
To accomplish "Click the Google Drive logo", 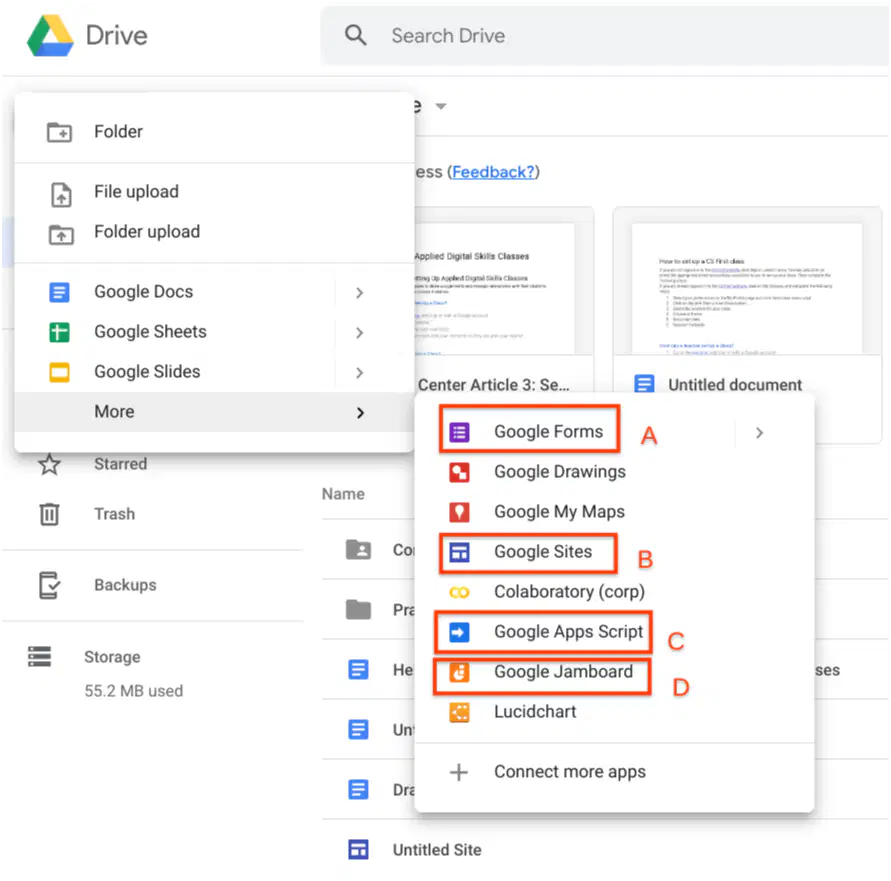I will [50, 35].
